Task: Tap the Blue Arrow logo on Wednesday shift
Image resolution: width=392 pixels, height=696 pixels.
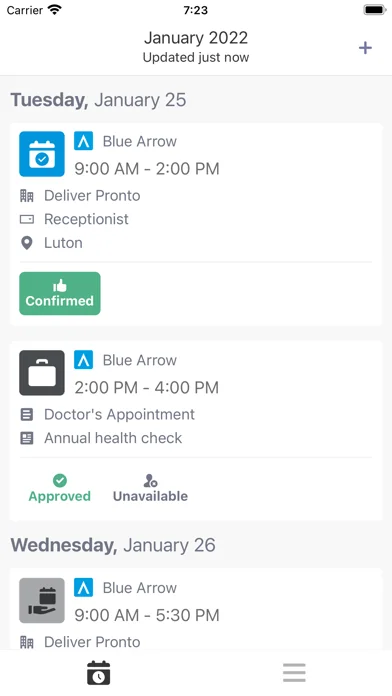Action: [83, 588]
